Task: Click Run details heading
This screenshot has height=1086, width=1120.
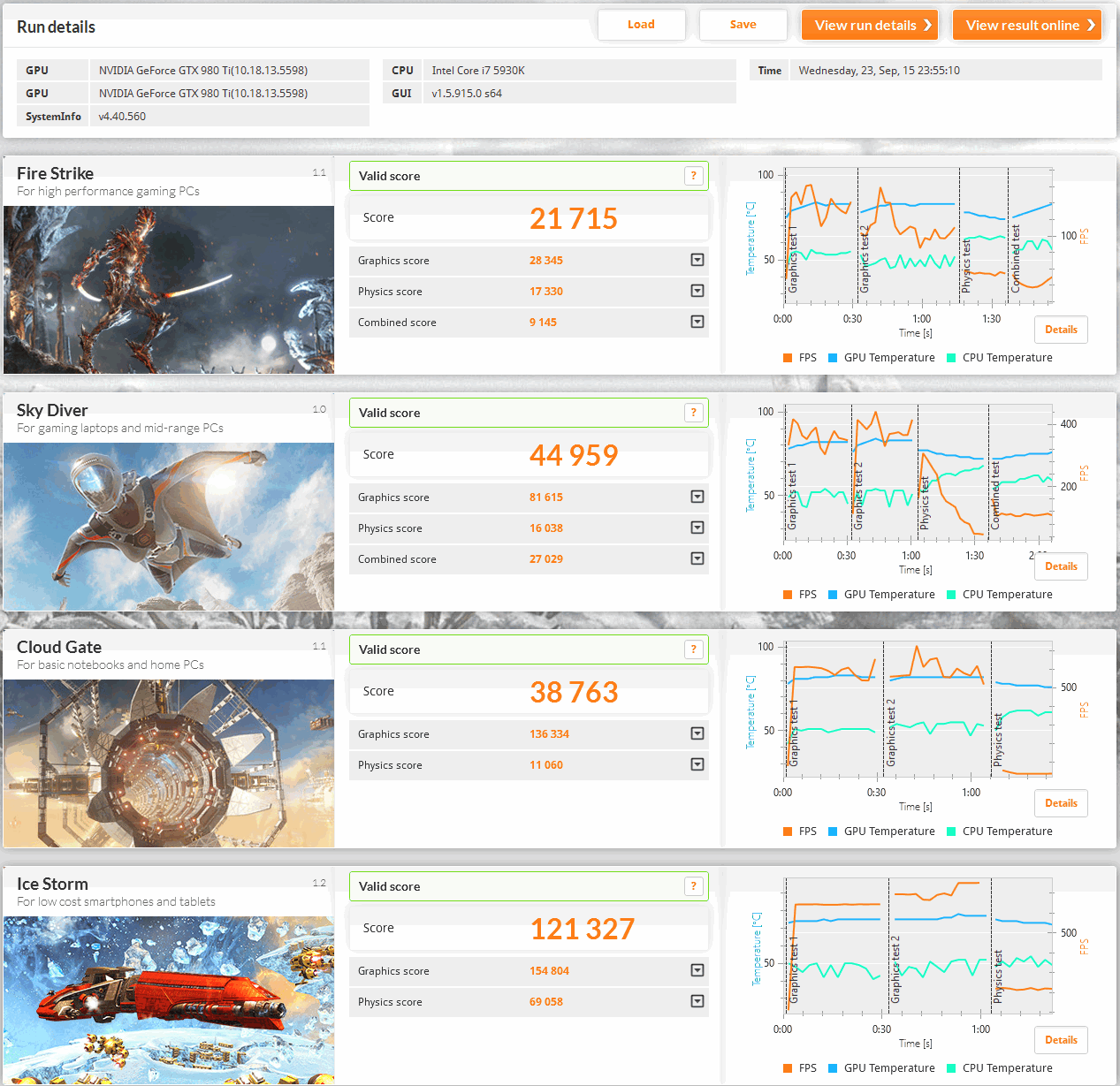Action: click(56, 27)
